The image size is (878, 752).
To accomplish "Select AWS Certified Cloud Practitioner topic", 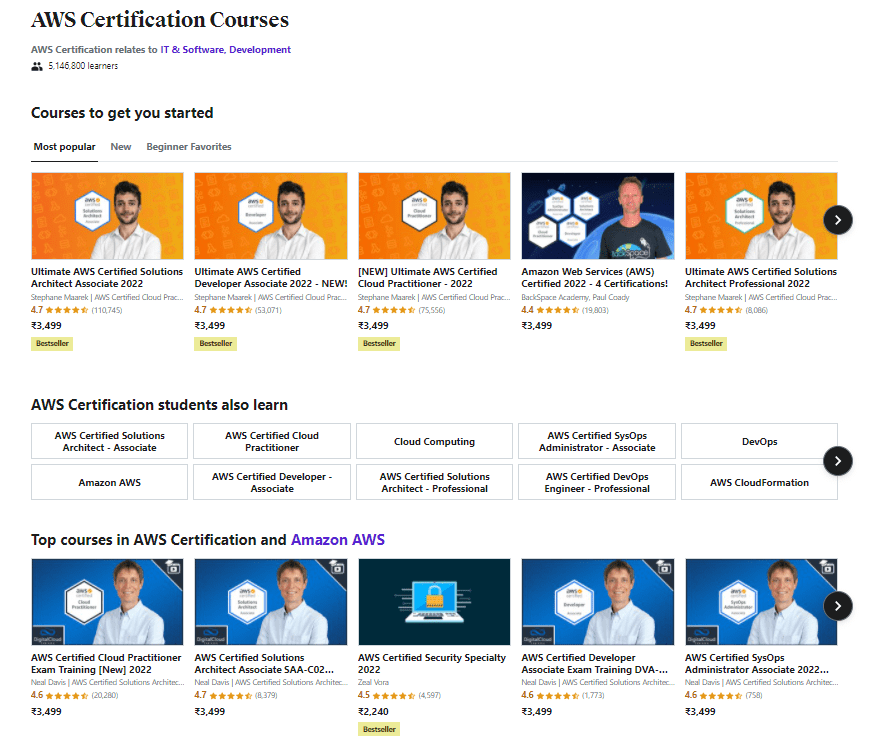I will 272,441.
